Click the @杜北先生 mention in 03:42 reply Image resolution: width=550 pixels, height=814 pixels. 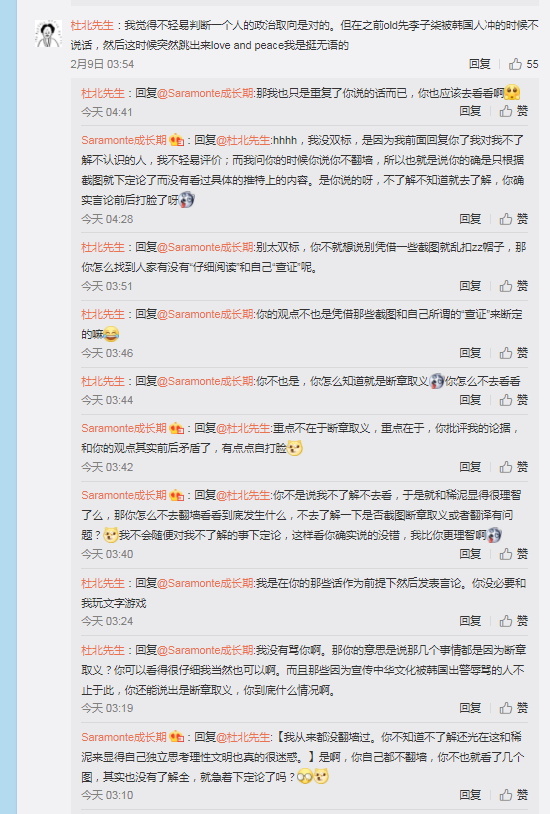pyautogui.click(x=243, y=428)
